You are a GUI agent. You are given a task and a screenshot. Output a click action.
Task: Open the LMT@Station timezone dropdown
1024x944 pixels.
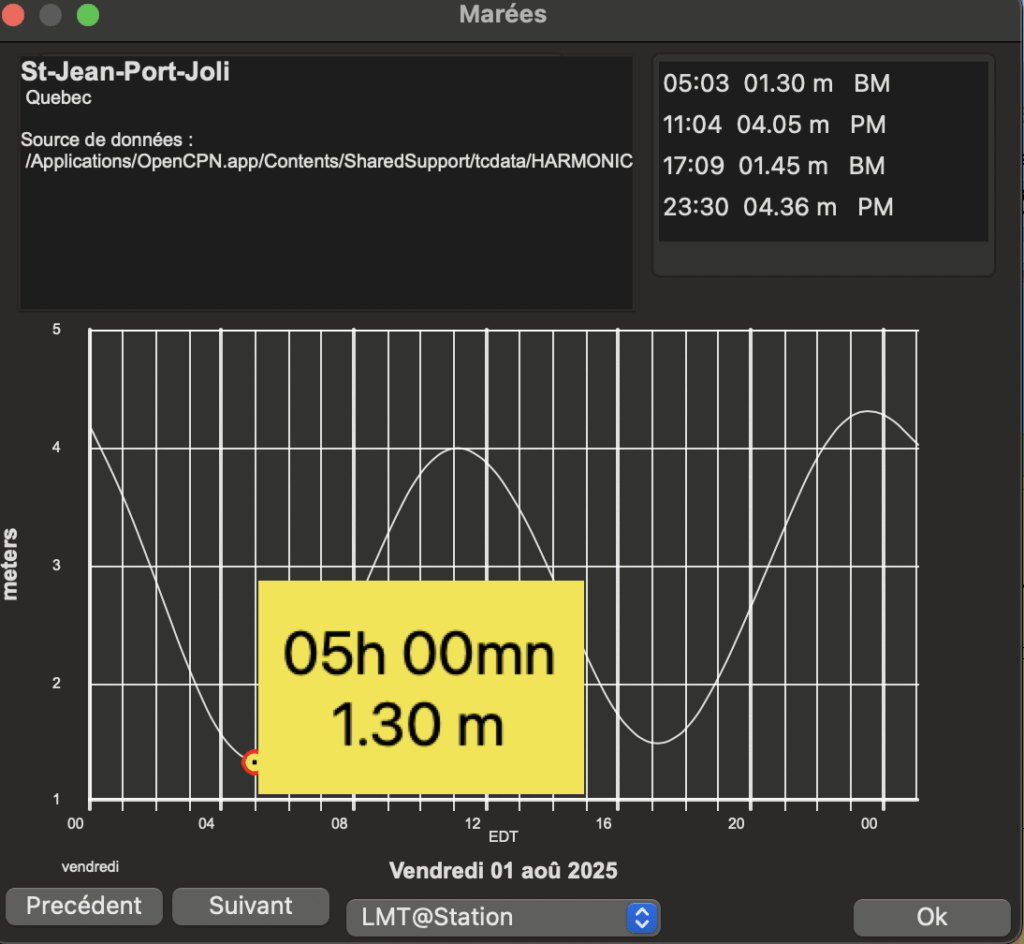point(502,917)
